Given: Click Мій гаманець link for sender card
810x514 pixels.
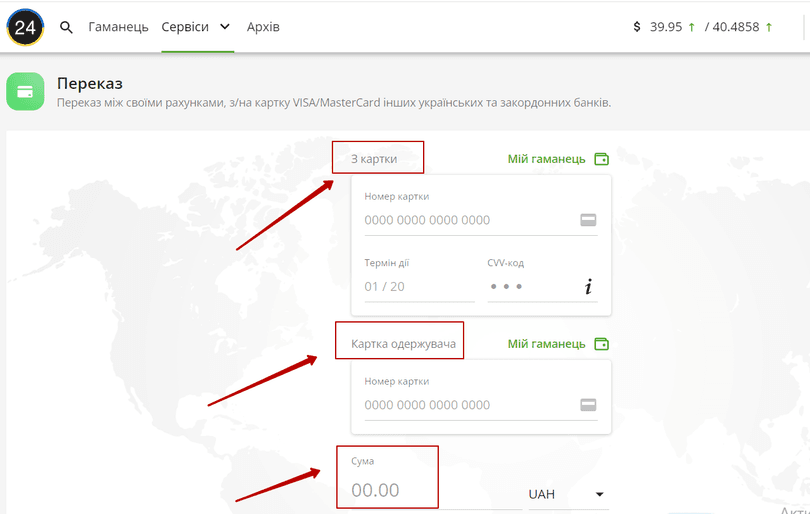Looking at the screenshot, I should click(547, 159).
